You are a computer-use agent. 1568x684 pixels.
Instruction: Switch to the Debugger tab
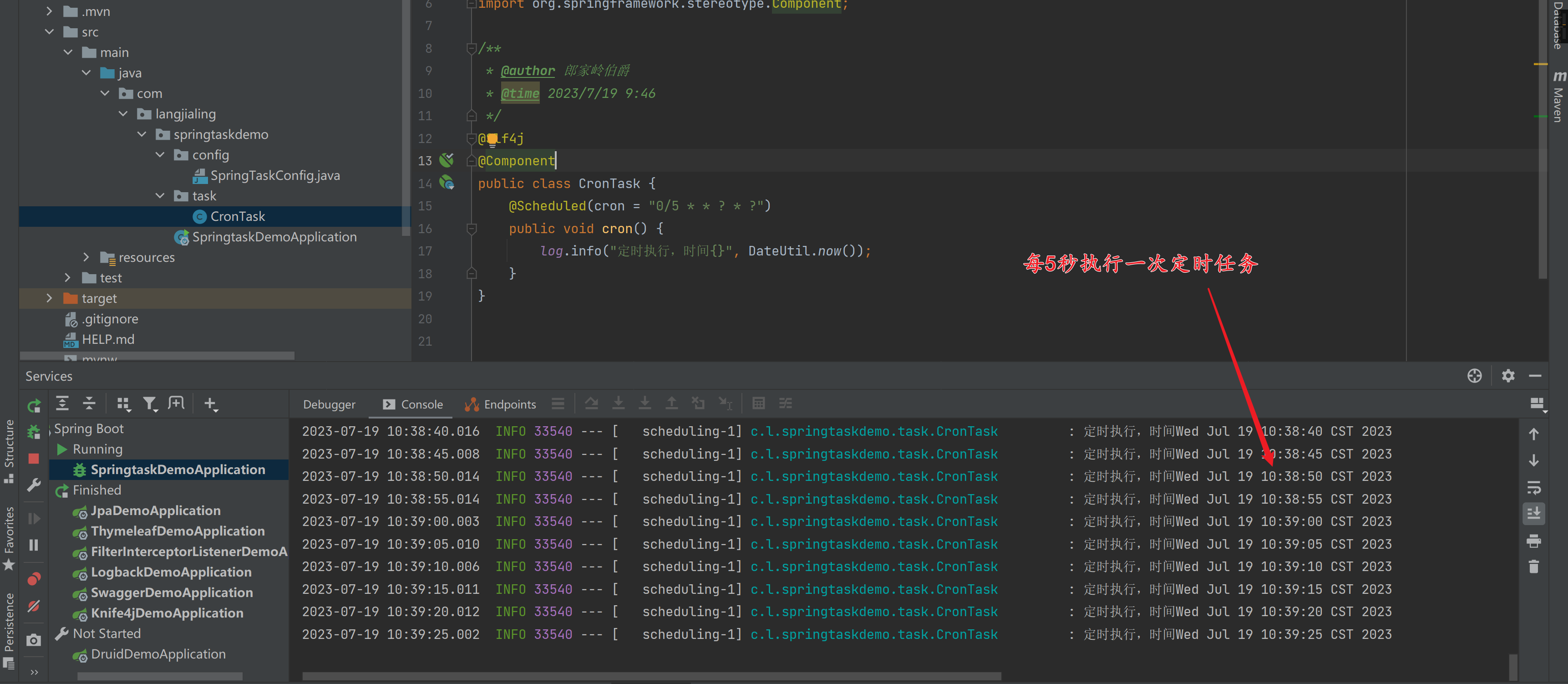click(330, 404)
